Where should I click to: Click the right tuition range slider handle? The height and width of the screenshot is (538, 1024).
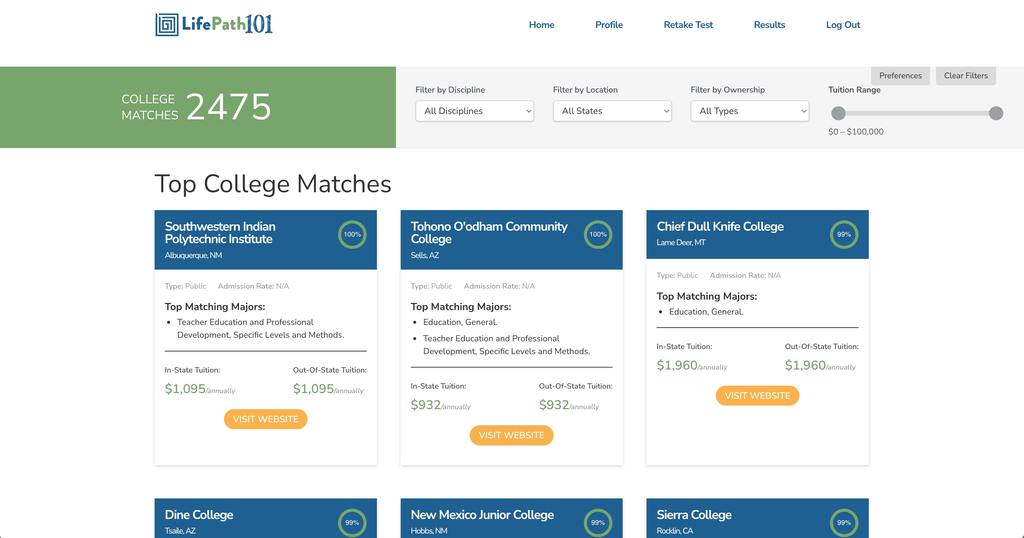[x=996, y=114]
